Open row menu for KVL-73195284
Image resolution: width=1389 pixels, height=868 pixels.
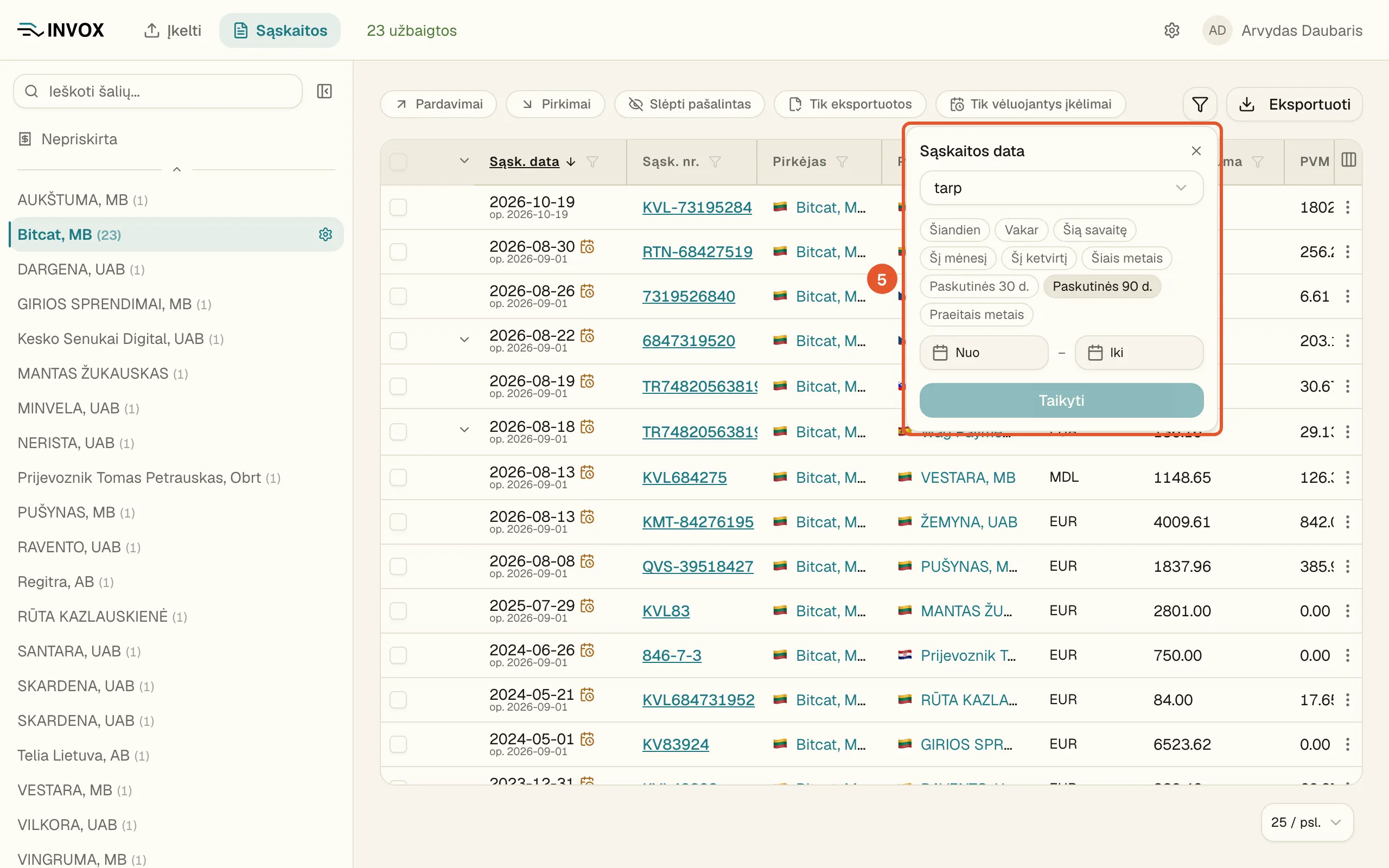click(1348, 207)
